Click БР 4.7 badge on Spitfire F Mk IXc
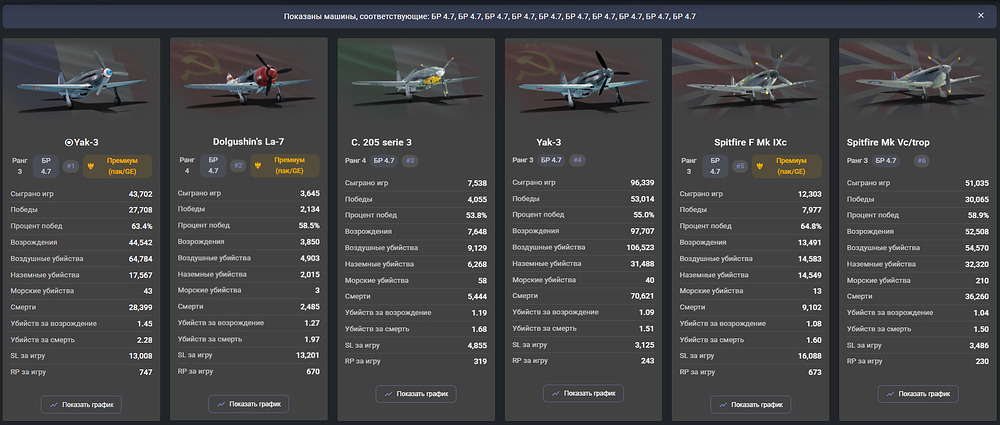 click(715, 166)
